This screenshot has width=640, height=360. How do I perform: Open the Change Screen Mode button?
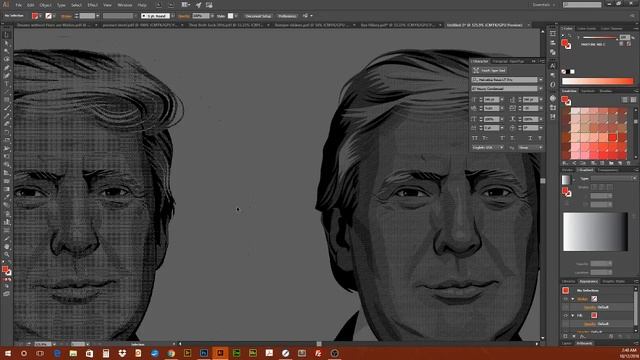pyautogui.click(x=6, y=293)
